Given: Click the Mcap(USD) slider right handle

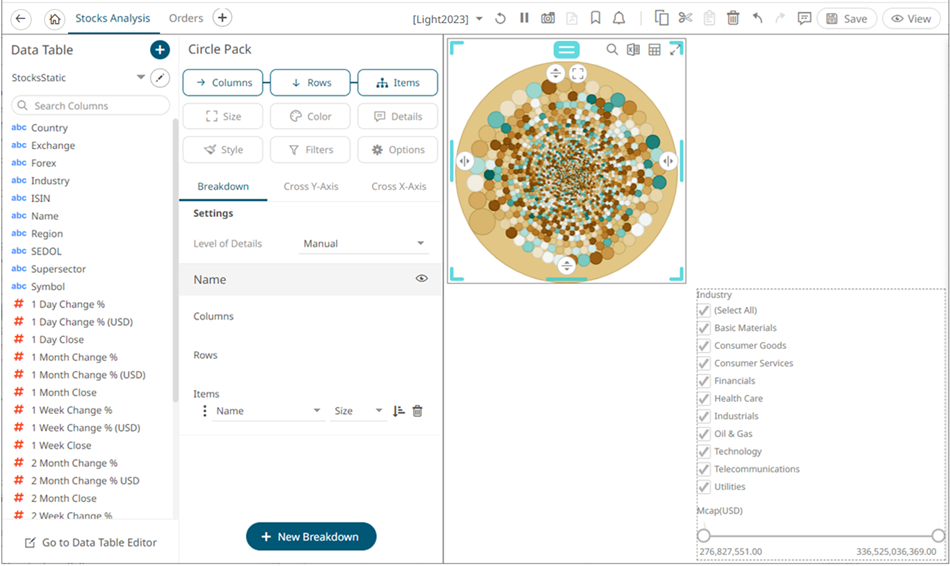Looking at the screenshot, I should [937, 536].
